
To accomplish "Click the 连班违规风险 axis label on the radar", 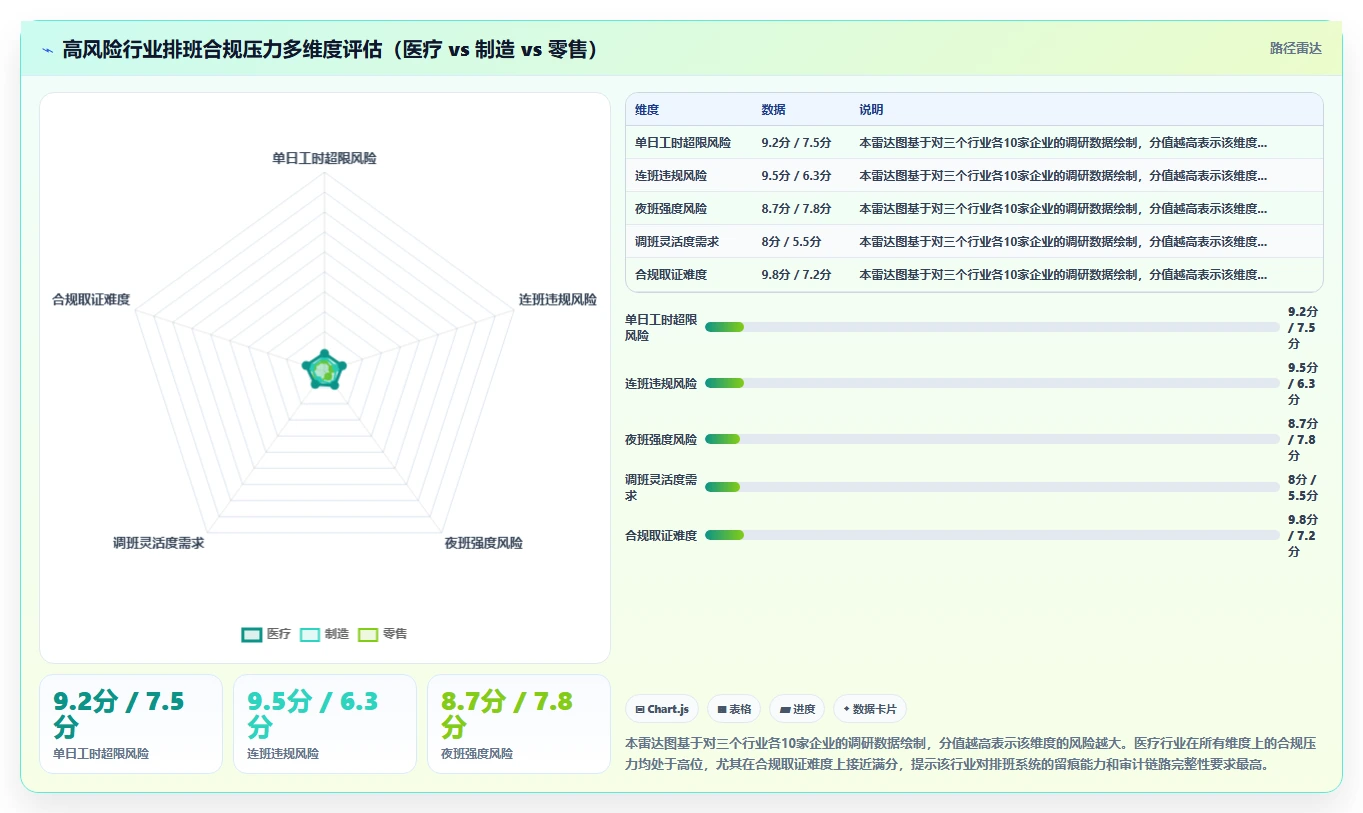I will [x=557, y=299].
